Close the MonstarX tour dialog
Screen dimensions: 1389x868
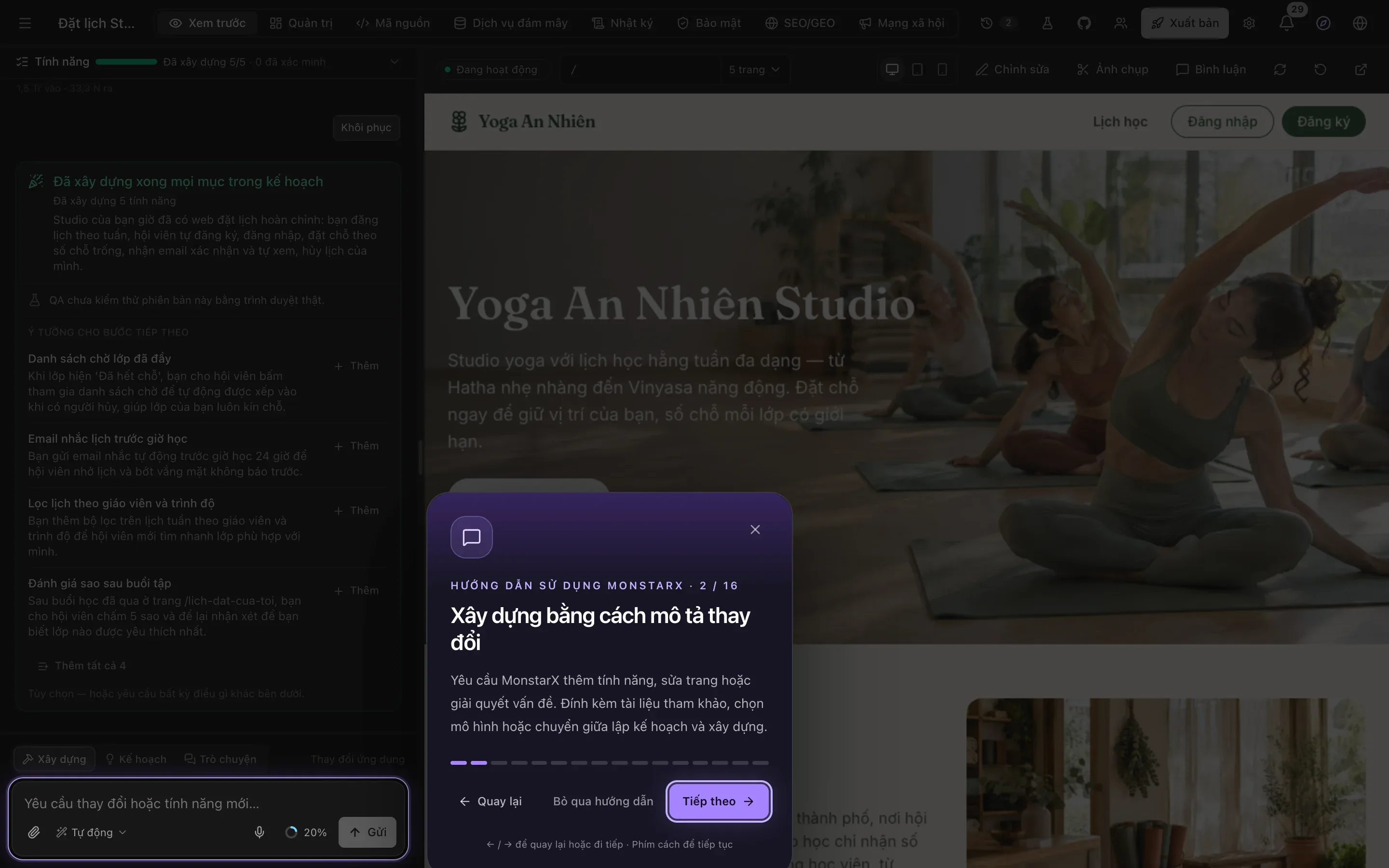tap(755, 529)
